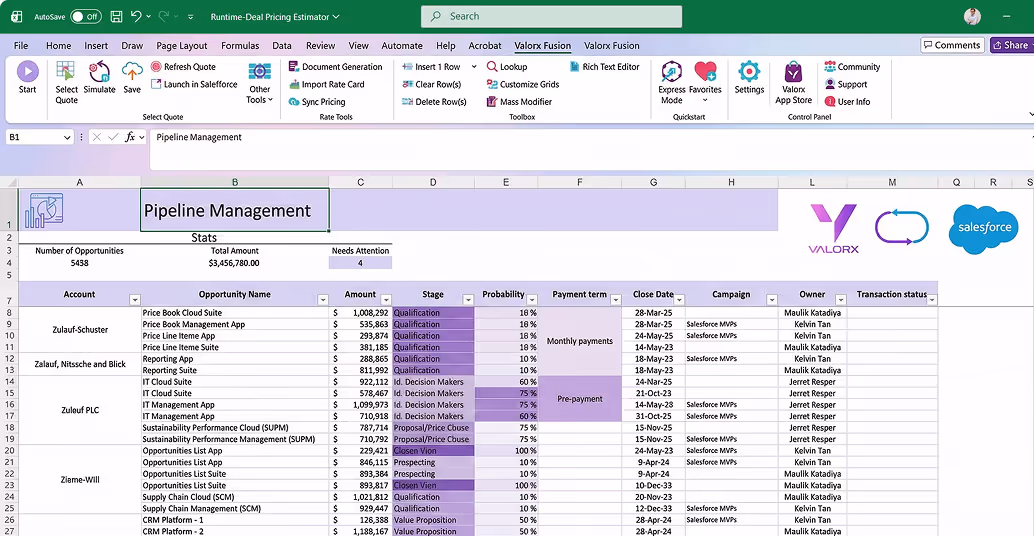Click the Search box
The width and height of the screenshot is (1034, 536).
(x=551, y=16)
